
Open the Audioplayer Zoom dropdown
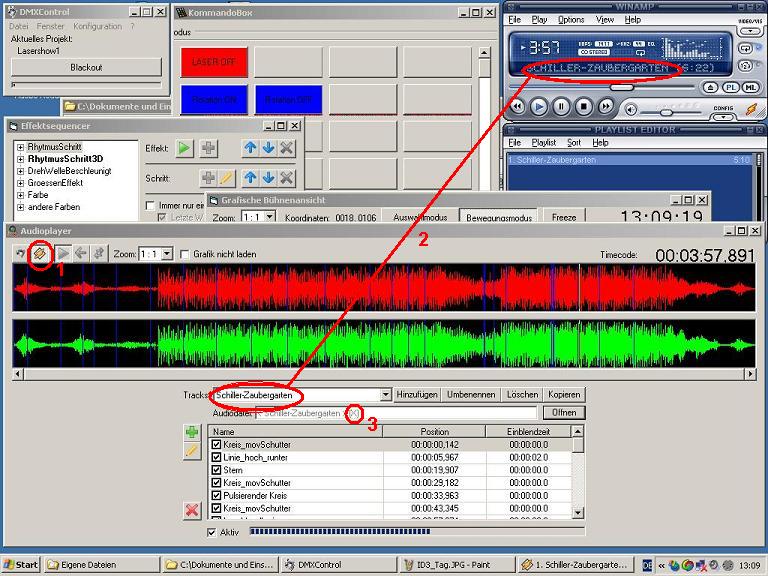point(166,255)
